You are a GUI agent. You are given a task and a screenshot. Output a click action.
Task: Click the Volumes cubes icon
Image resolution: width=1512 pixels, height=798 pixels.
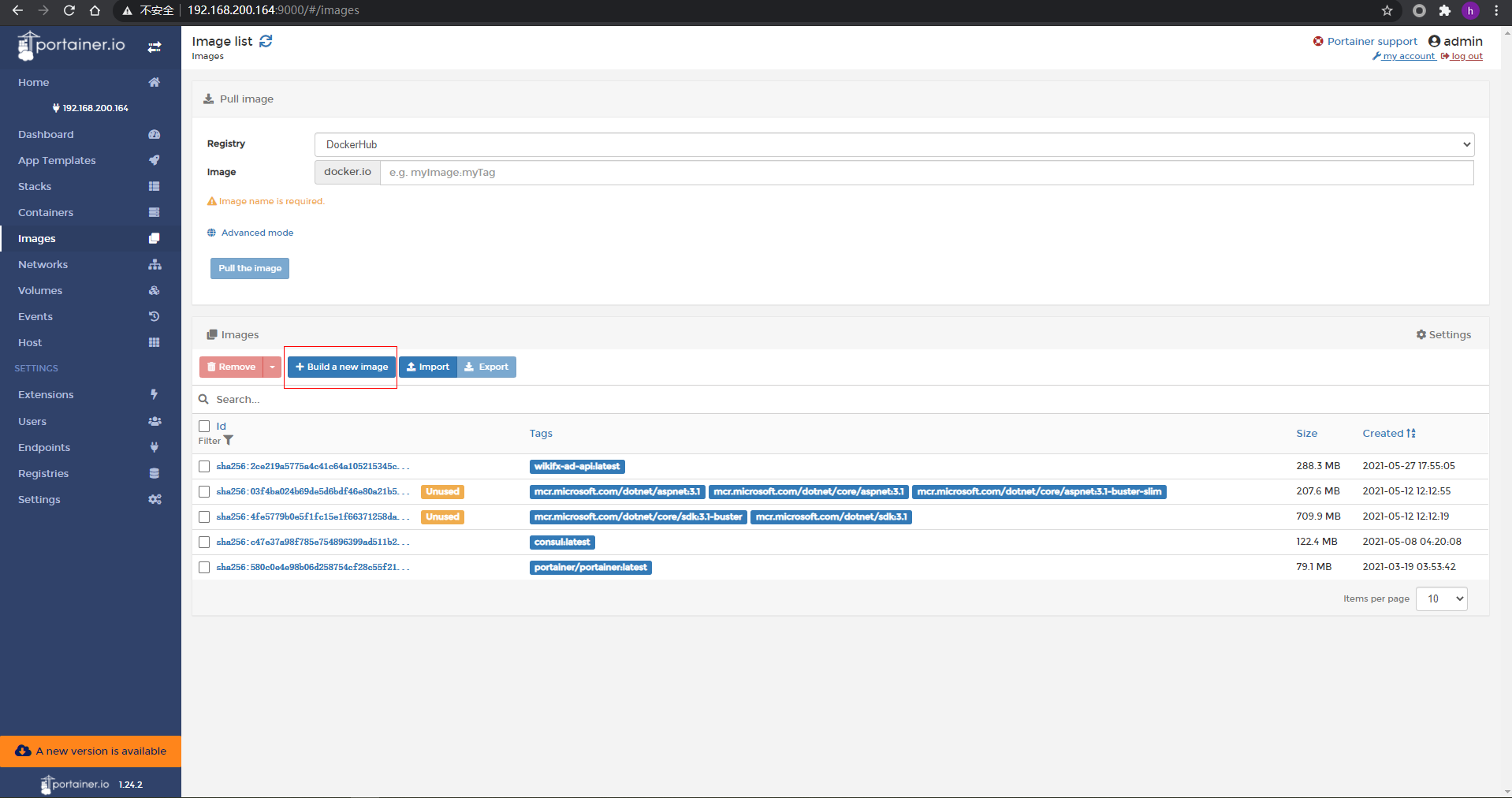tap(155, 290)
